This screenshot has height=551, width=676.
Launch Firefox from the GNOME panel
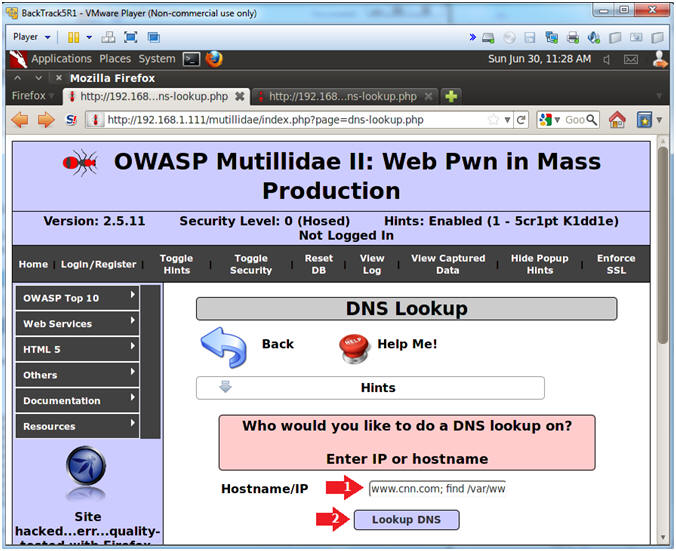(214, 59)
